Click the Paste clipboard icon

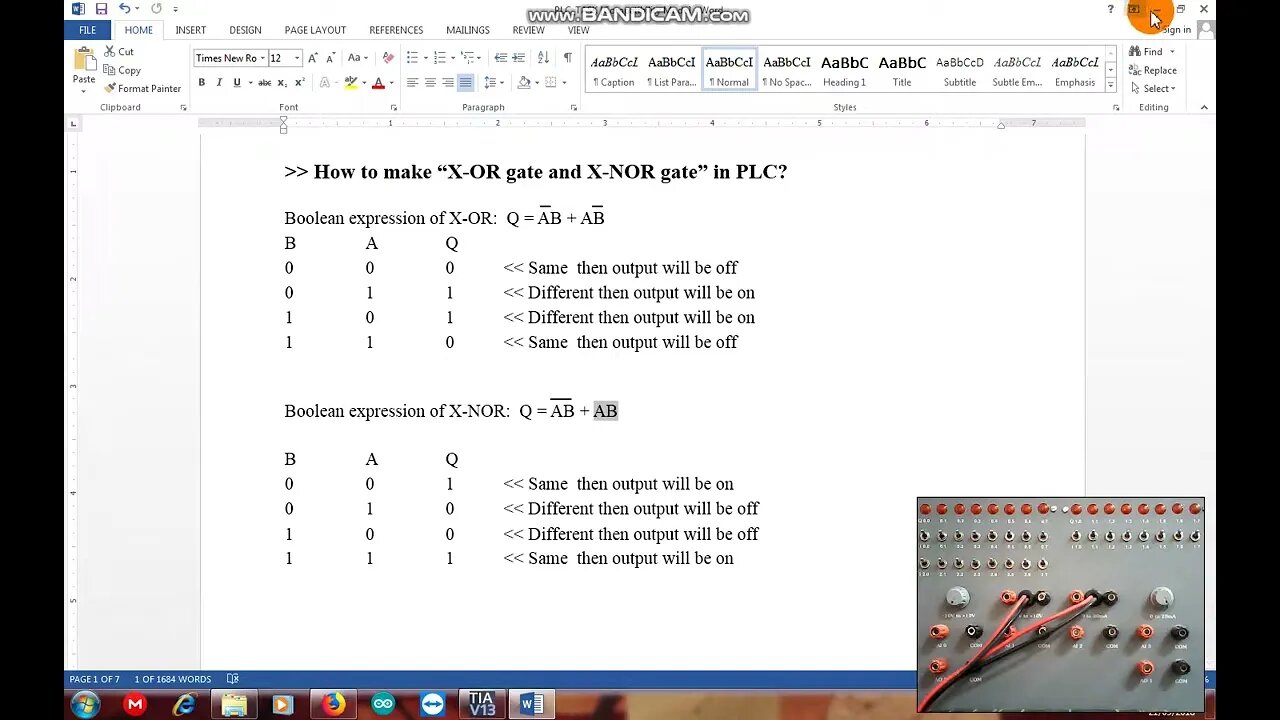click(x=84, y=60)
